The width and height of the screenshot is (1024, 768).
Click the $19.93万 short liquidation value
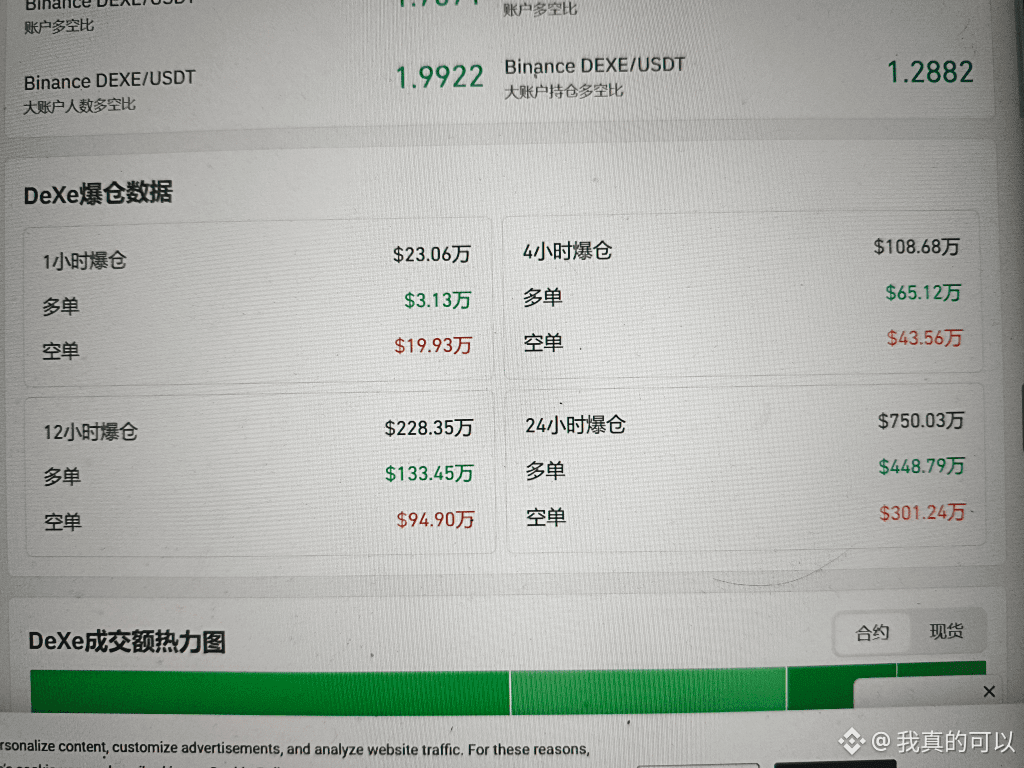pos(433,345)
